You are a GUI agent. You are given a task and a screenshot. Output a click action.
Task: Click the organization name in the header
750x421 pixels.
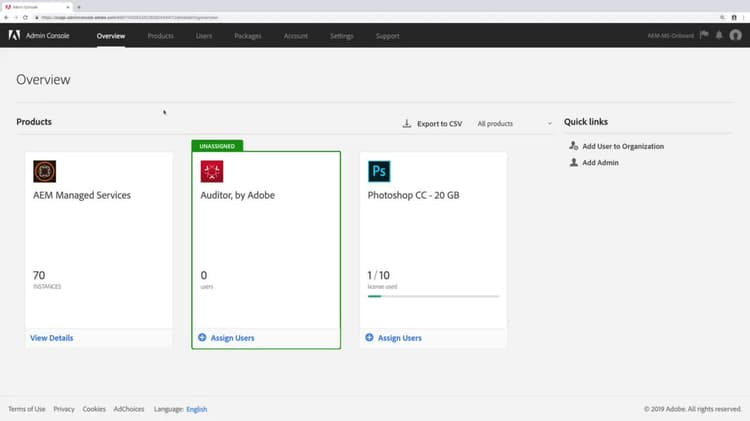tap(671, 36)
